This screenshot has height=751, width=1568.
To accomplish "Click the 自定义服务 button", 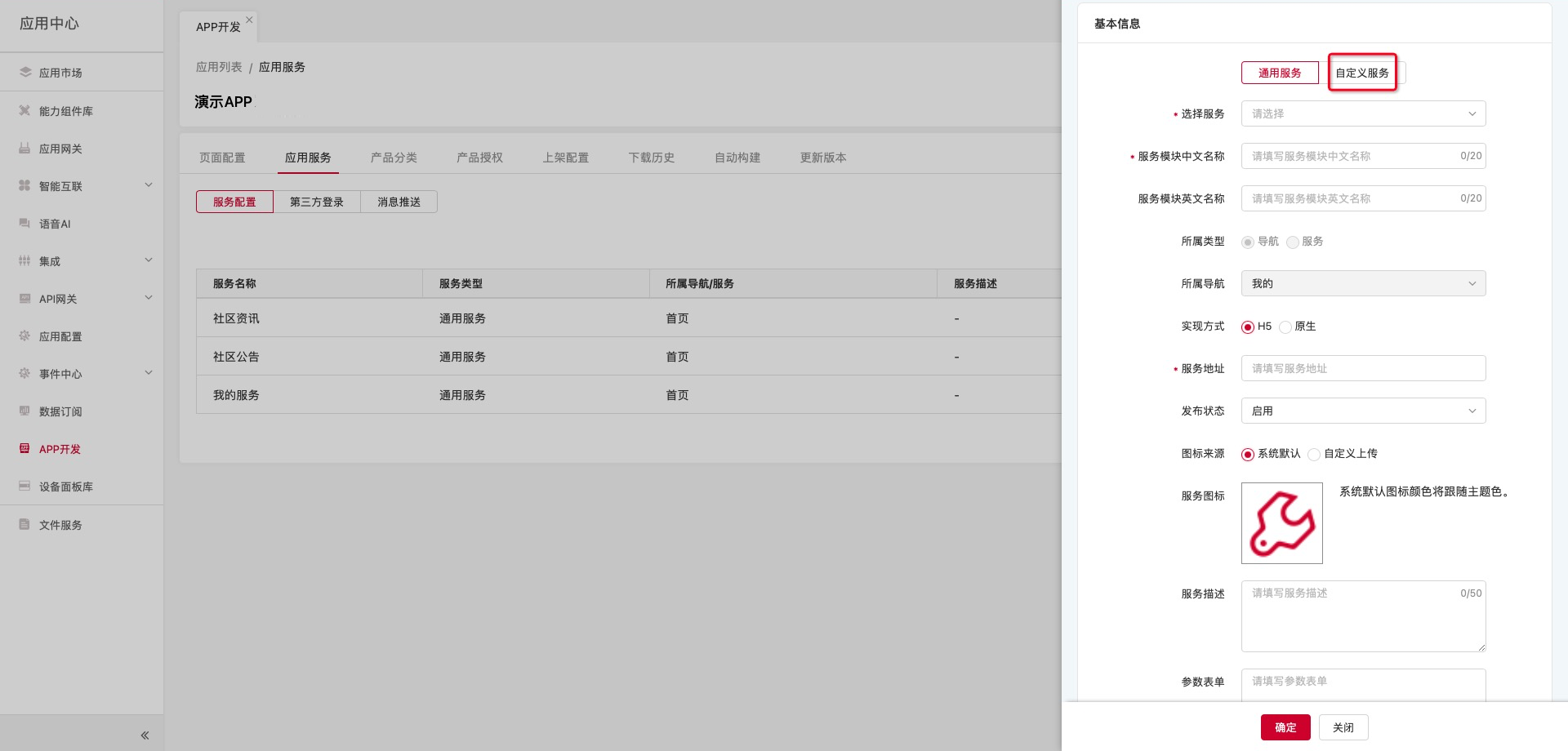I will click(x=1362, y=73).
